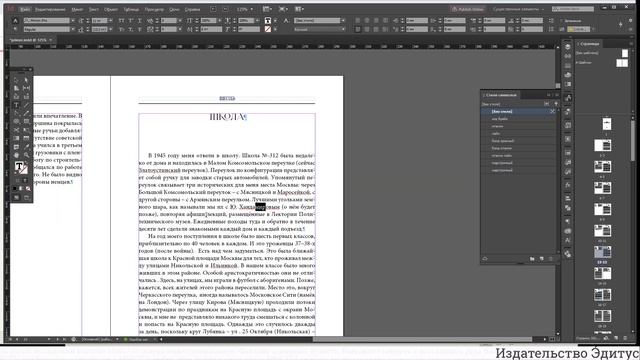Select the Type tool in toolbox
The width and height of the screenshot is (640, 360).
coord(16,105)
